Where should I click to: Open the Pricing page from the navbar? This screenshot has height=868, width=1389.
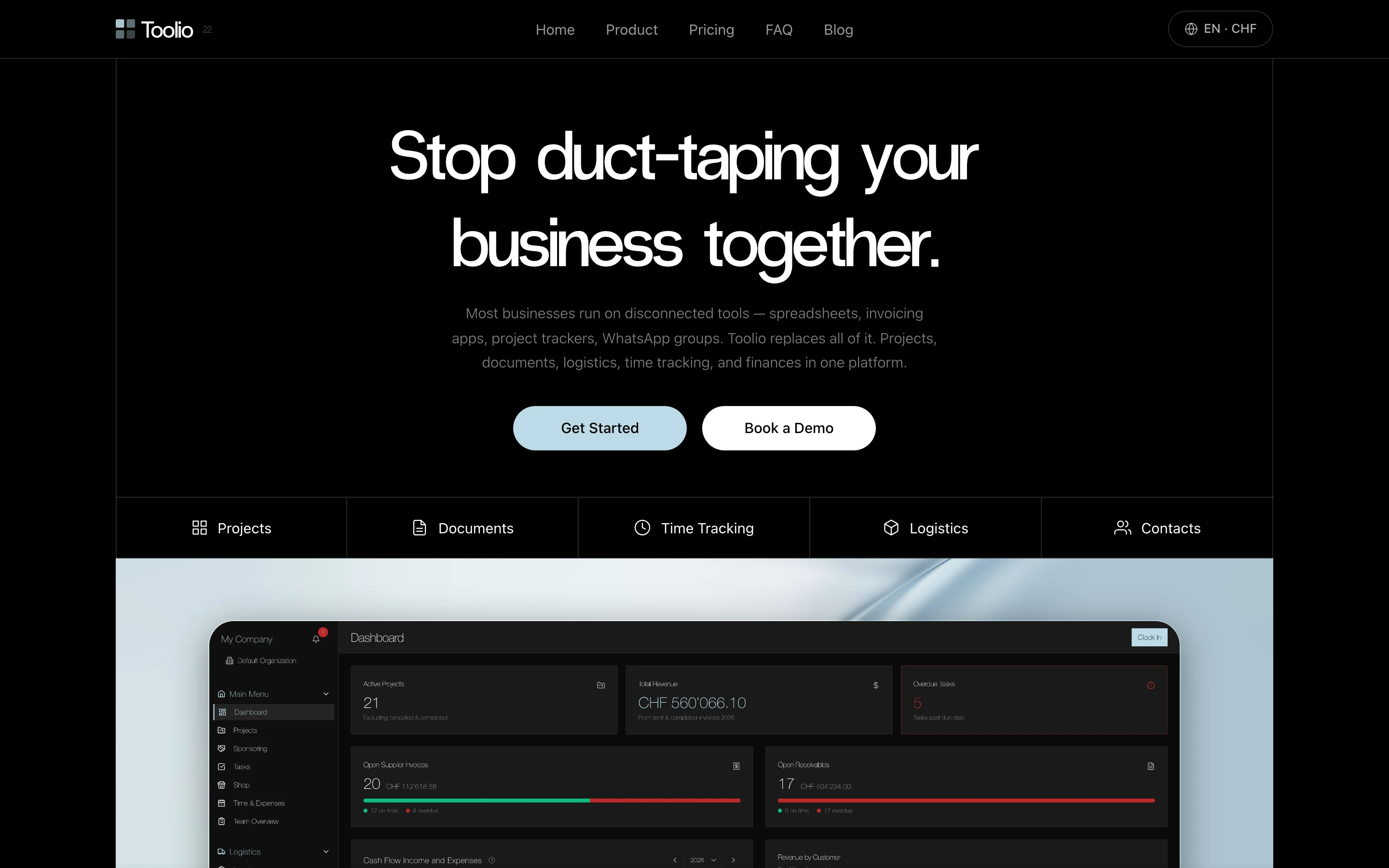pyautogui.click(x=711, y=29)
